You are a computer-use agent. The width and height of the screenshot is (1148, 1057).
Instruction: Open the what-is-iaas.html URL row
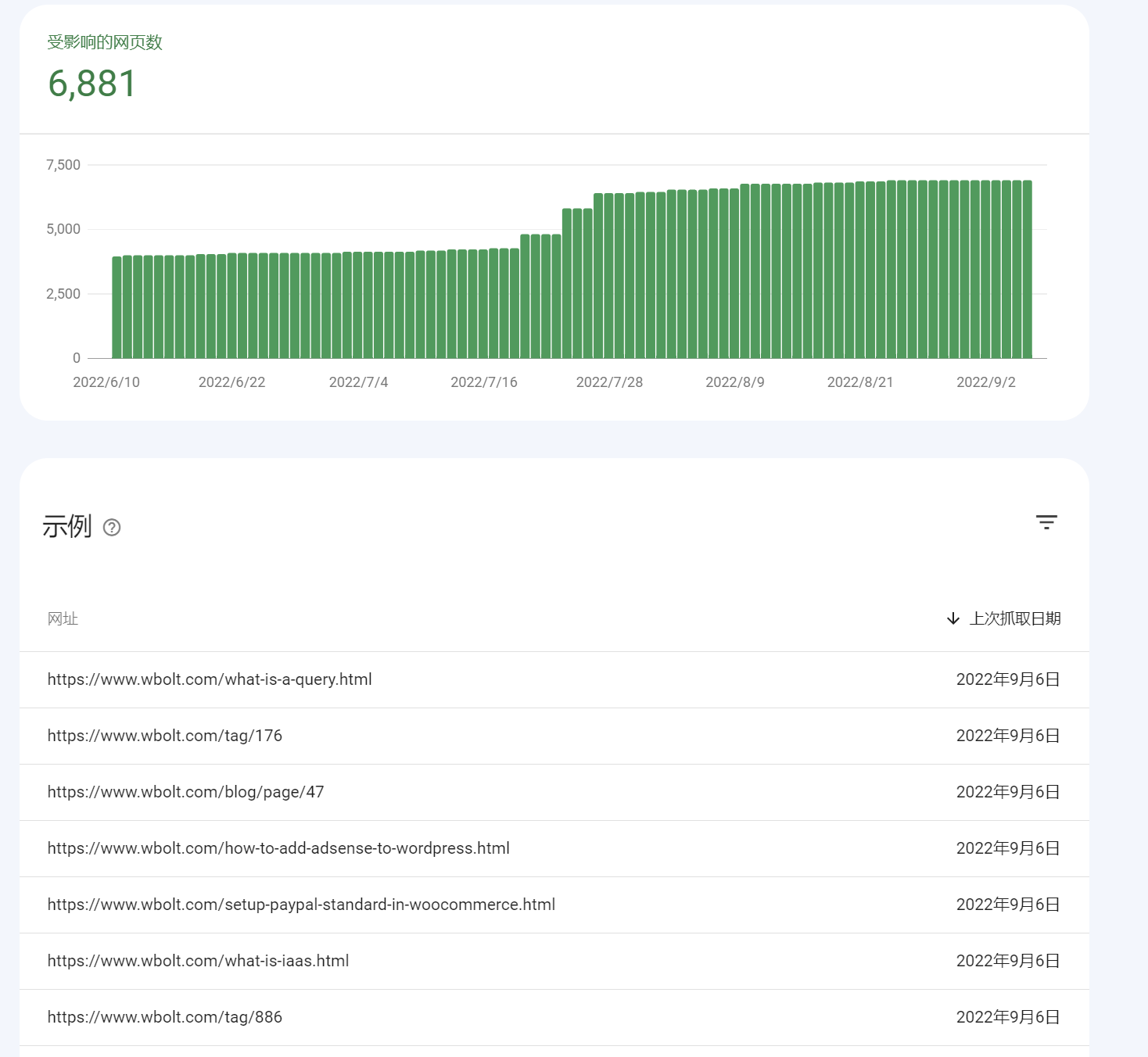[198, 961]
